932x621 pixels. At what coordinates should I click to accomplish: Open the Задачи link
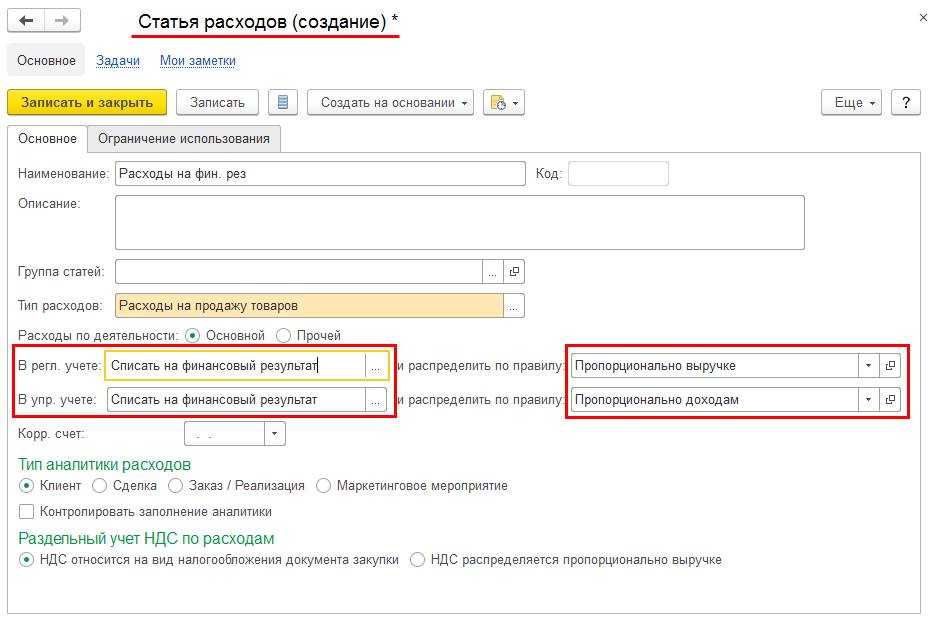tap(118, 61)
